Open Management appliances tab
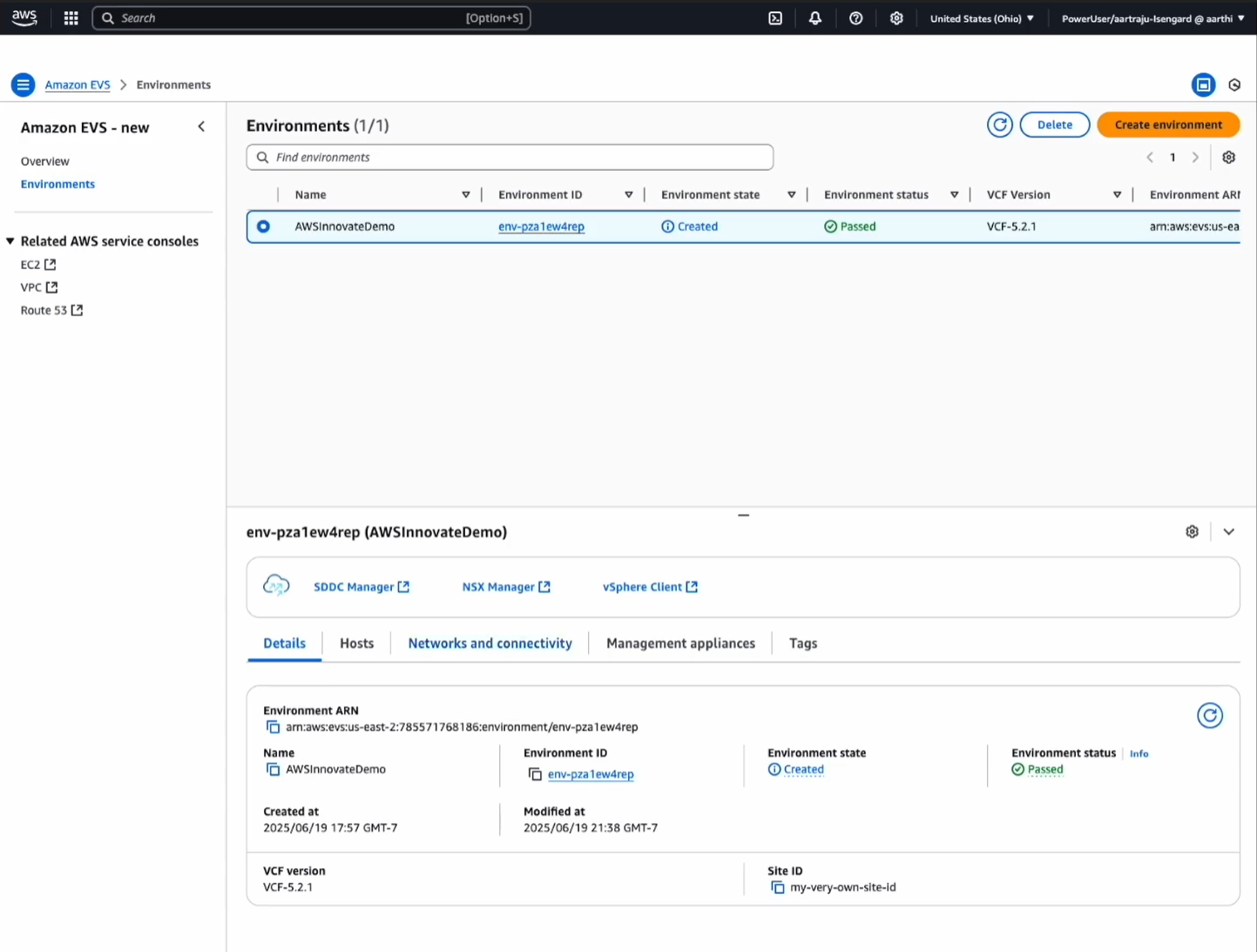The height and width of the screenshot is (952, 1257). tap(681, 644)
